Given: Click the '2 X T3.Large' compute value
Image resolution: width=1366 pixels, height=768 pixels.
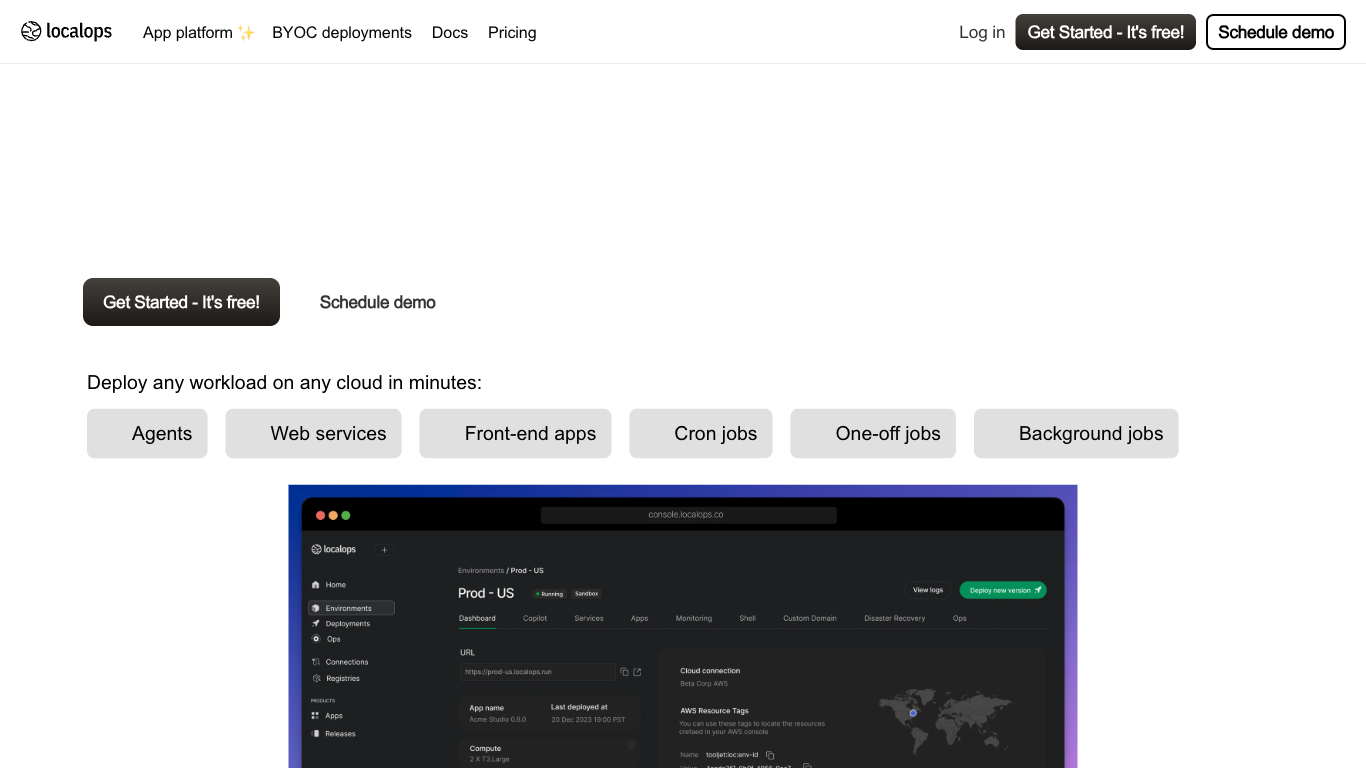Looking at the screenshot, I should (x=489, y=759).
